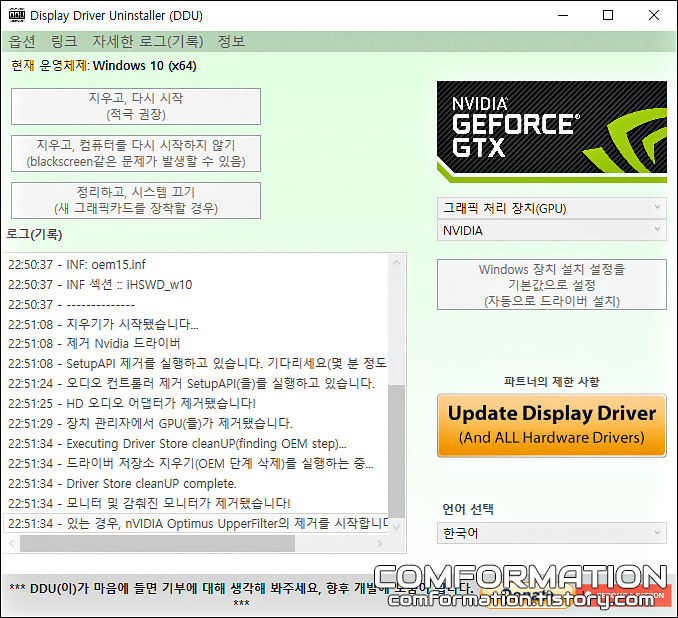678x618 pixels.
Task: Maximize the DDU window
Action: 608,15
